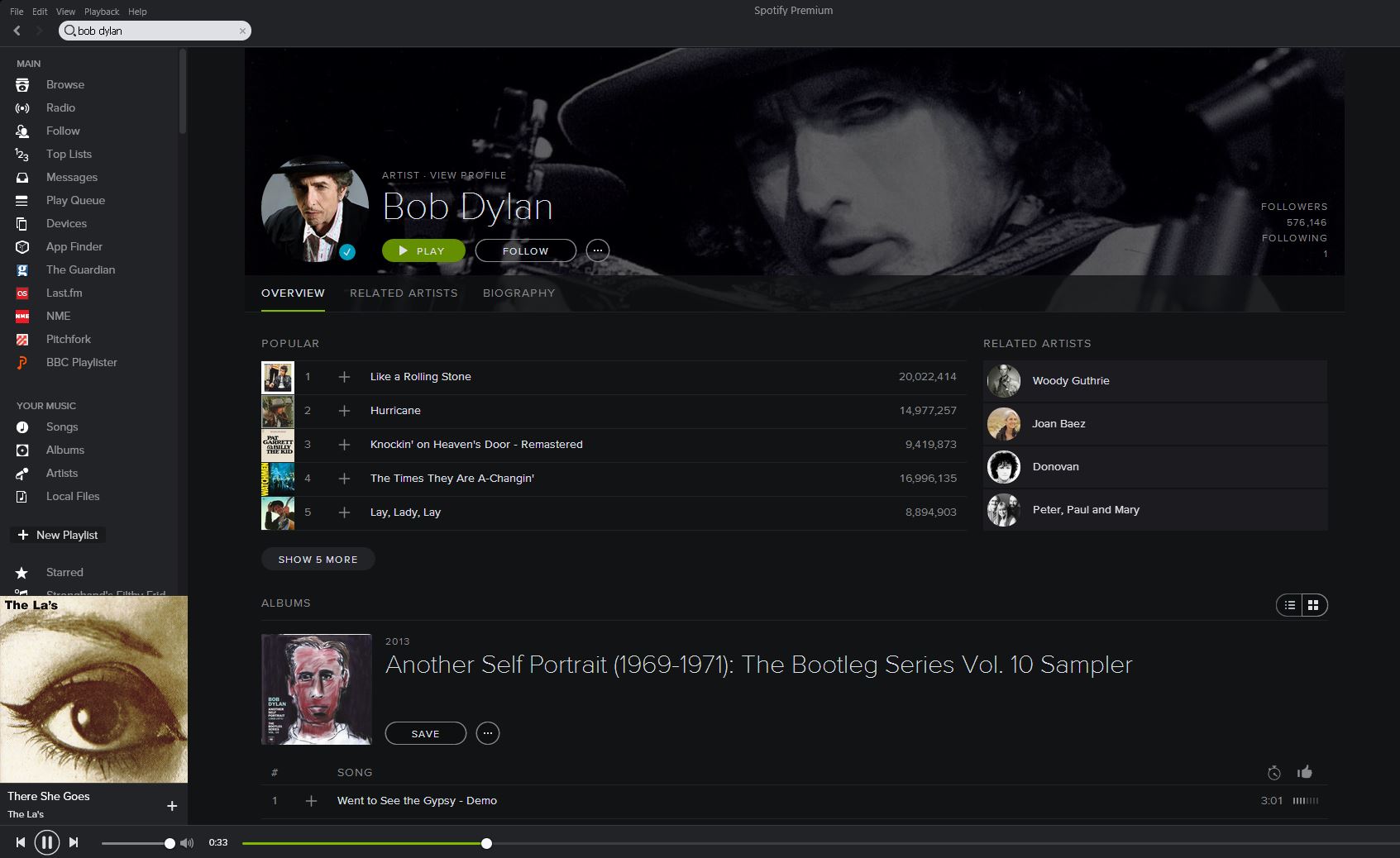1400x858 pixels.
Task: Open the Edit menu
Action: pos(40,12)
